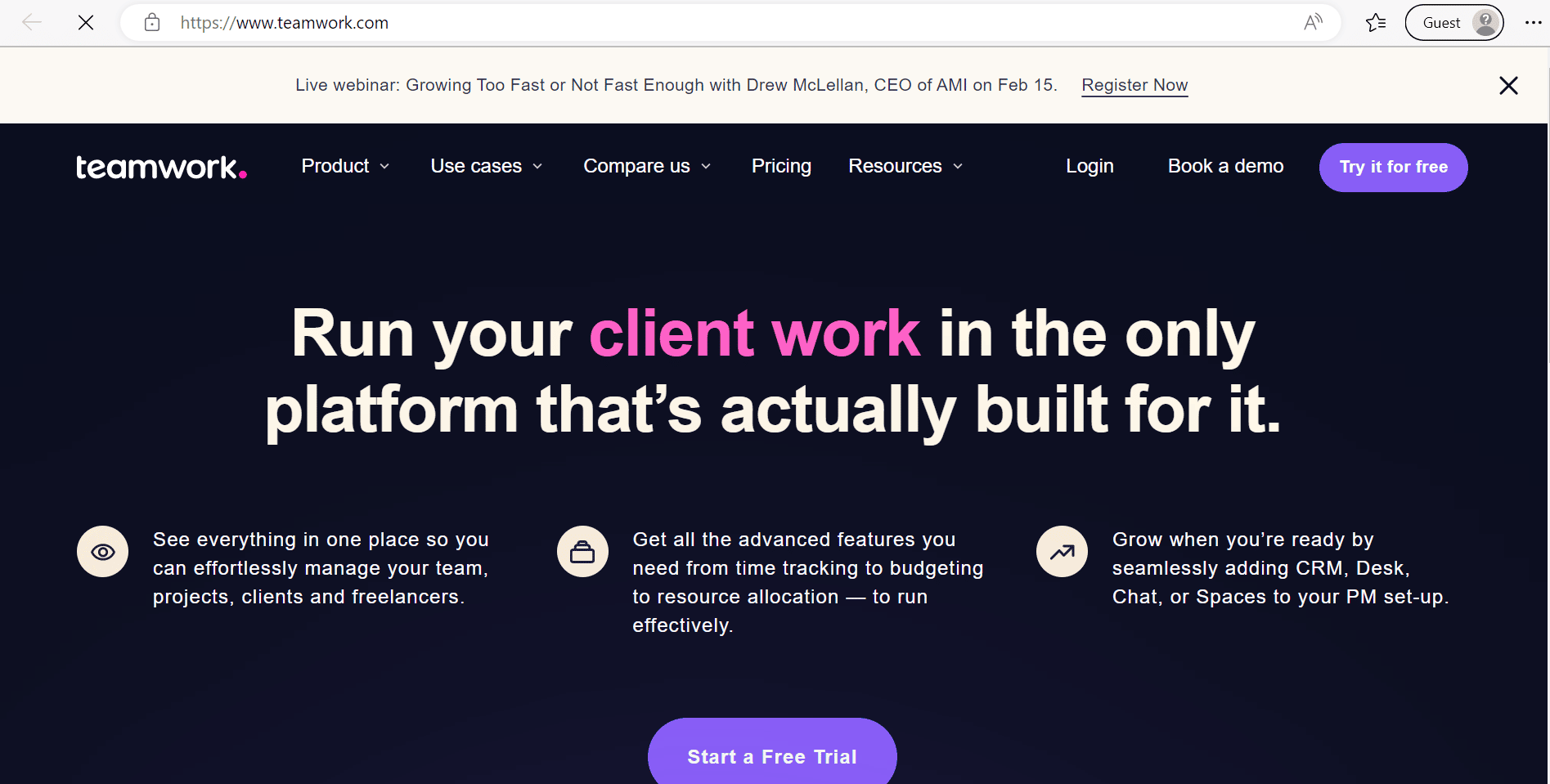This screenshot has height=784, width=1550.
Task: Click text "projects, clients and freelancers."
Action: (x=308, y=597)
